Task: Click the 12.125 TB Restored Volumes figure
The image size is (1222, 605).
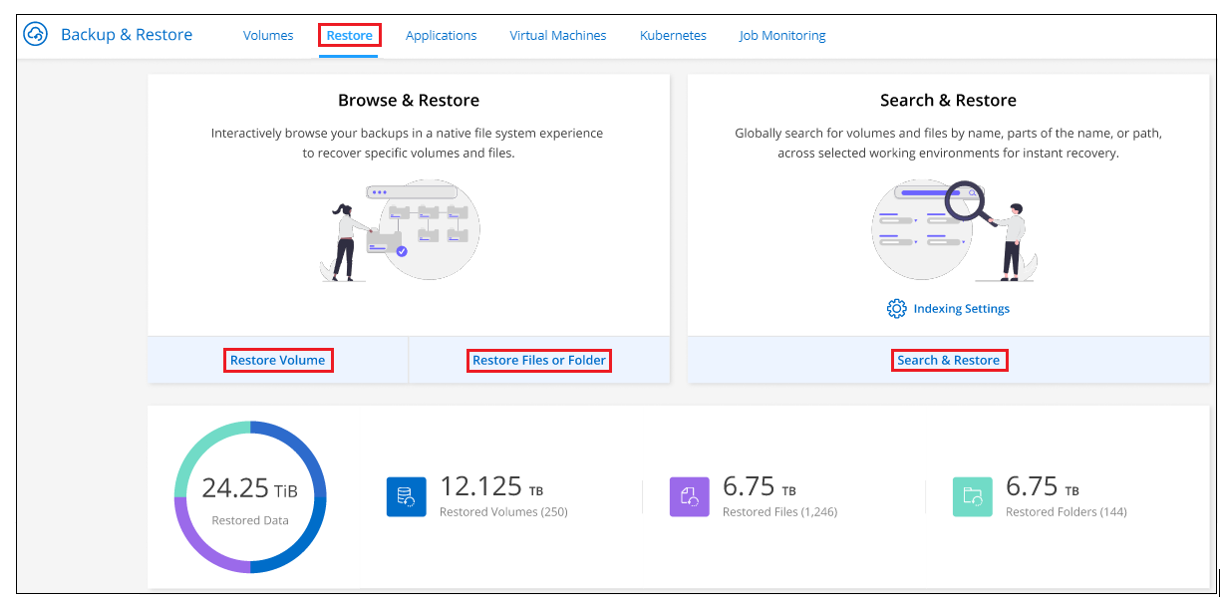Action: click(x=492, y=487)
